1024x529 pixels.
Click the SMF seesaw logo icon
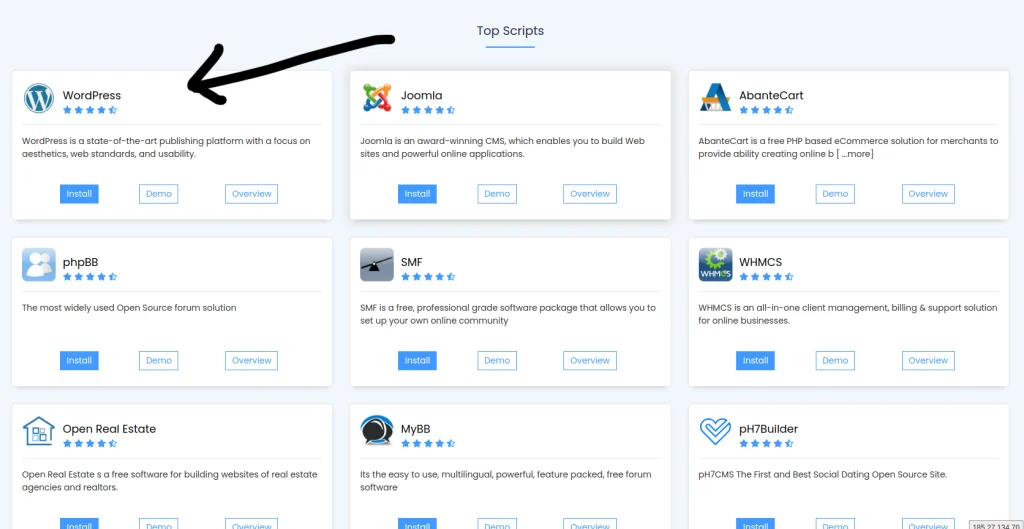pos(377,264)
